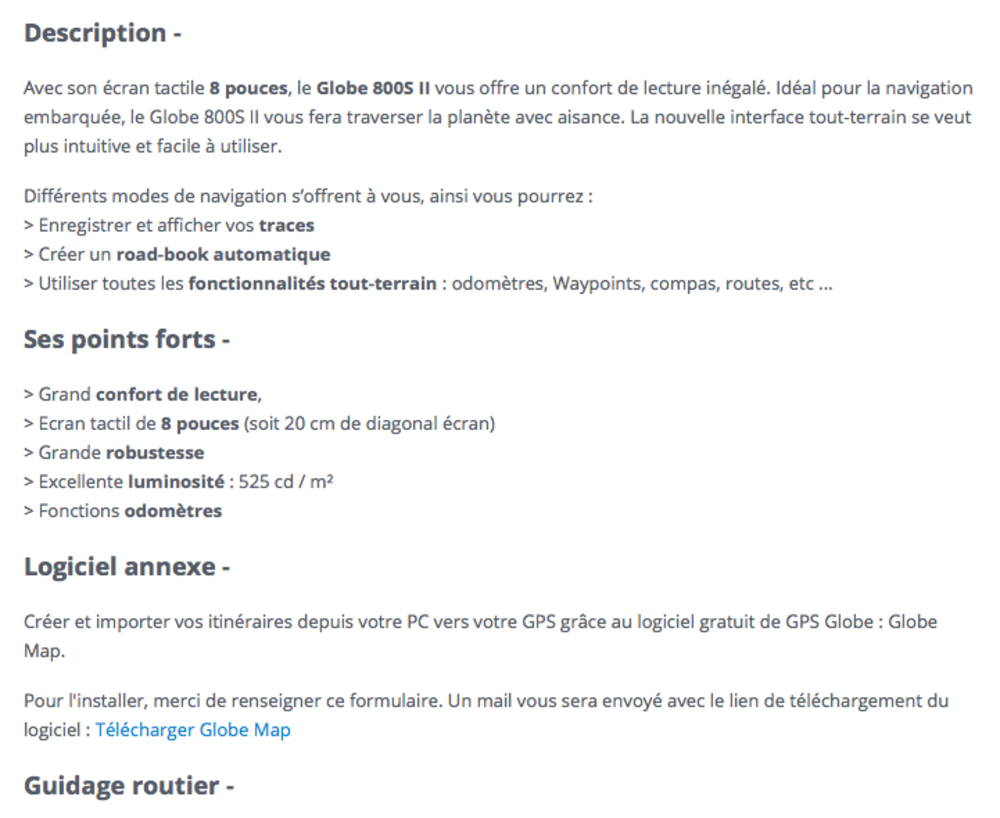Click the bold 8 pouces in first paragraph
Image resolution: width=1000 pixels, height=818 pixels.
pyautogui.click(x=248, y=88)
